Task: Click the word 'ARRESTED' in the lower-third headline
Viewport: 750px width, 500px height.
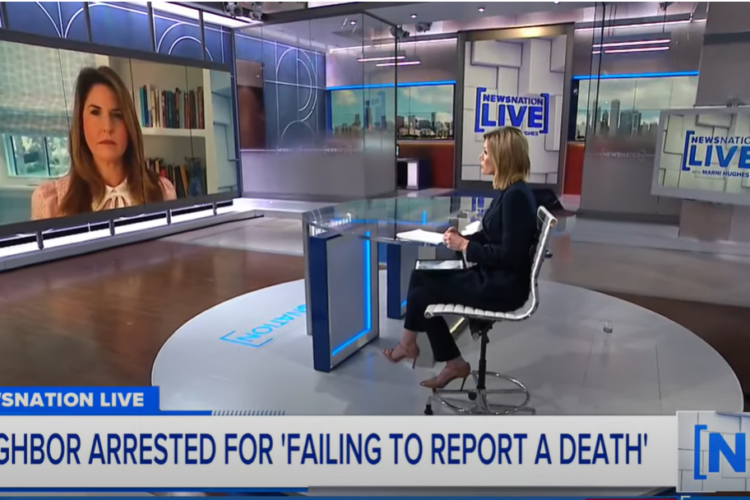Action: click(x=146, y=450)
